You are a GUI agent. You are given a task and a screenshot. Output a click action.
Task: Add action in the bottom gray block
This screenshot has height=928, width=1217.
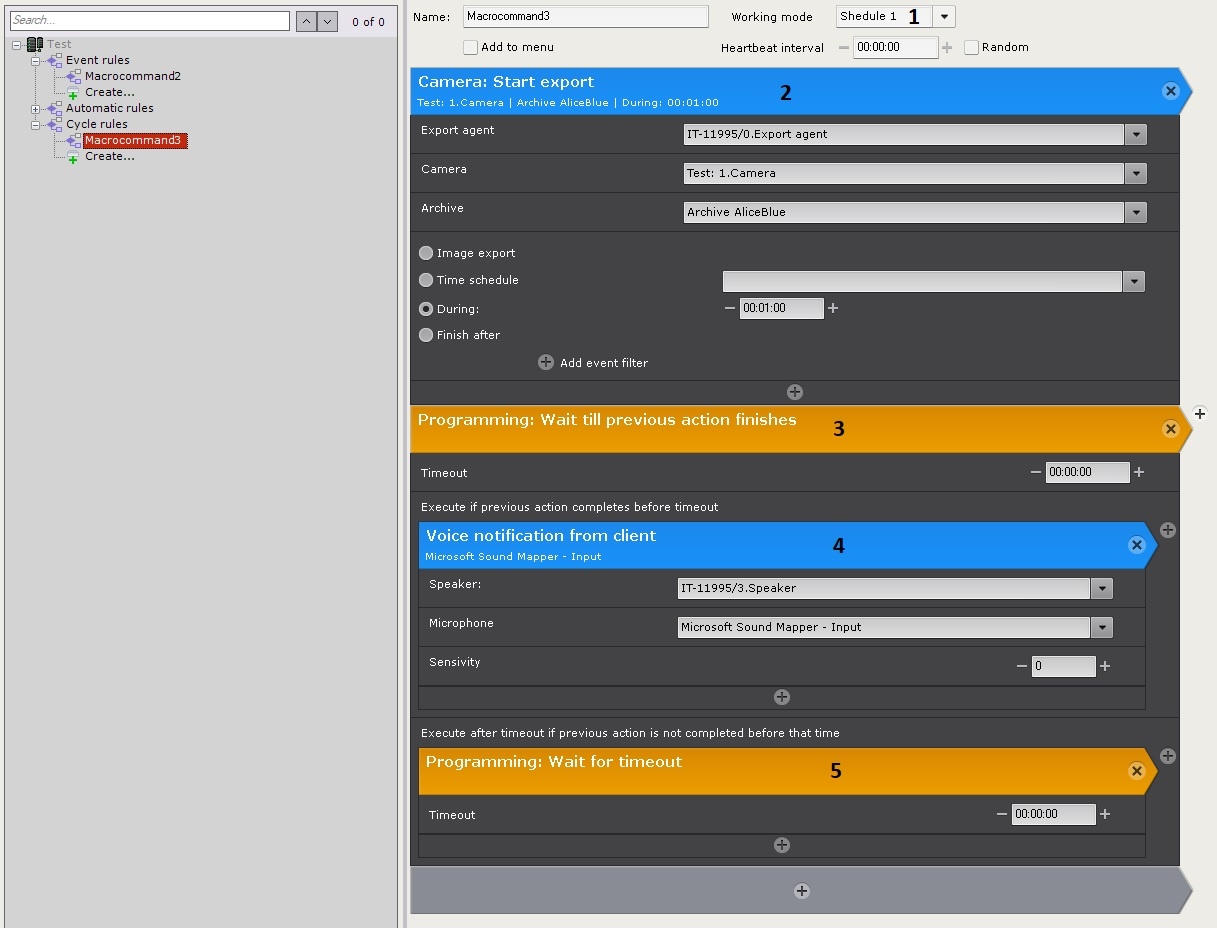[x=801, y=891]
